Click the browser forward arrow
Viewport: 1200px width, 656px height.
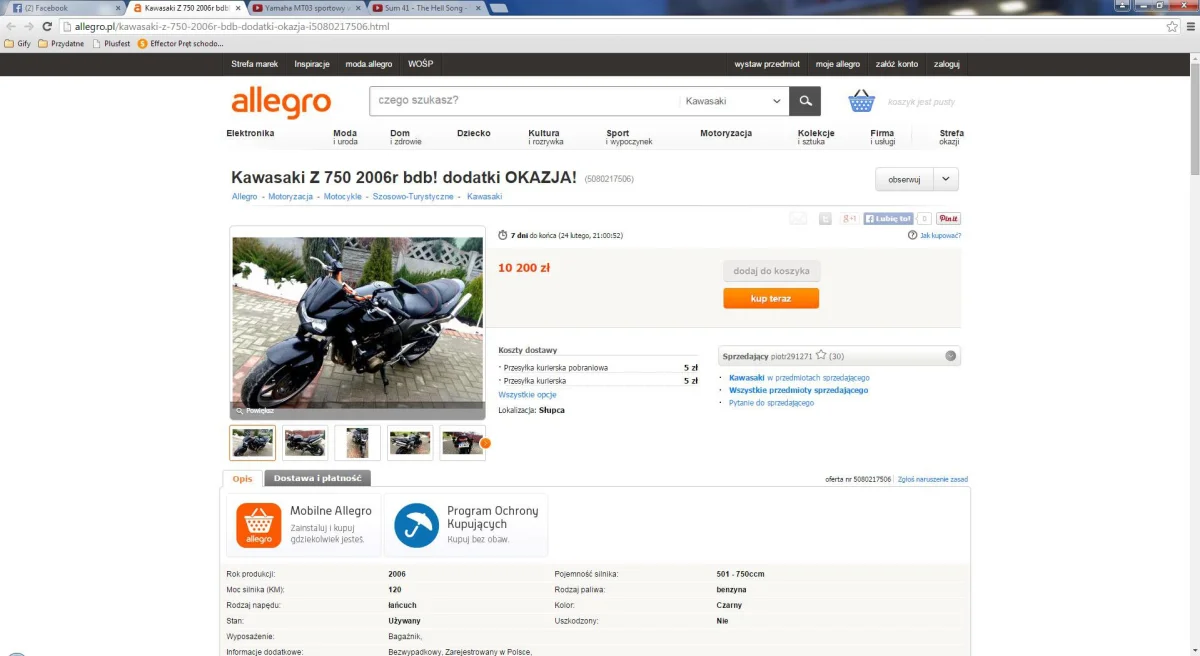(x=29, y=26)
